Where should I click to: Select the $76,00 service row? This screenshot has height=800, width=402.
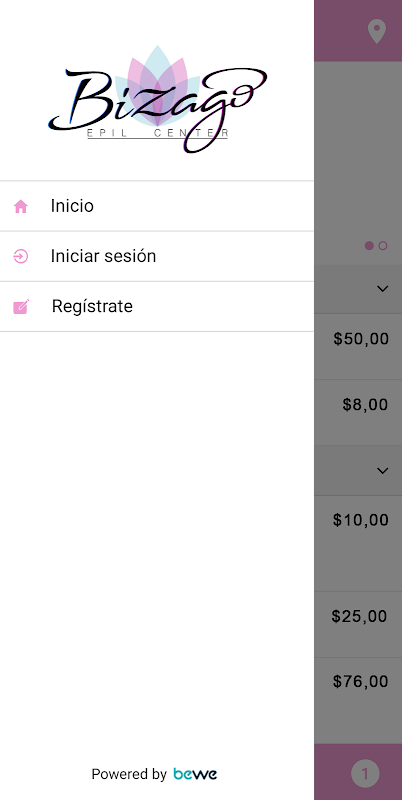click(358, 700)
